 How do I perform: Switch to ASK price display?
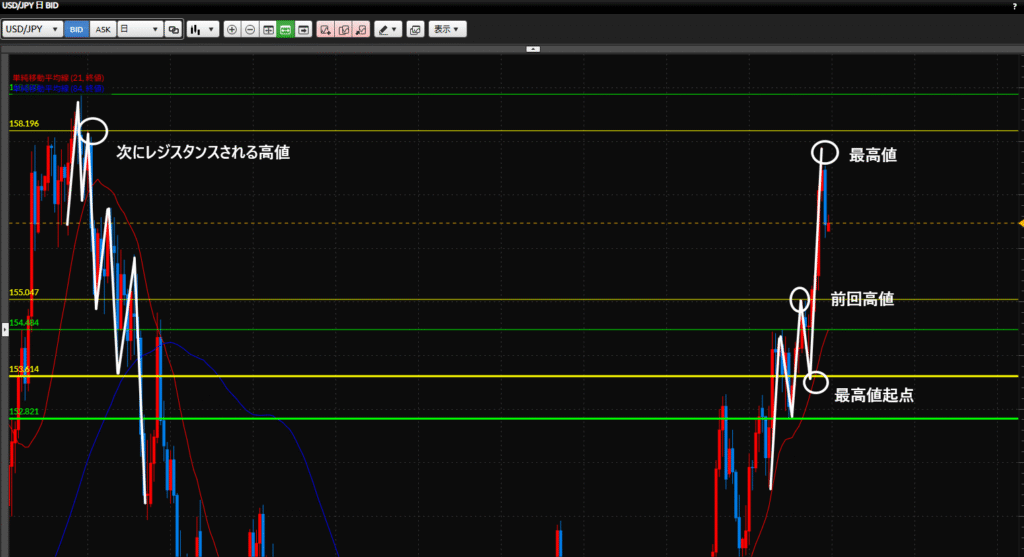[x=102, y=30]
